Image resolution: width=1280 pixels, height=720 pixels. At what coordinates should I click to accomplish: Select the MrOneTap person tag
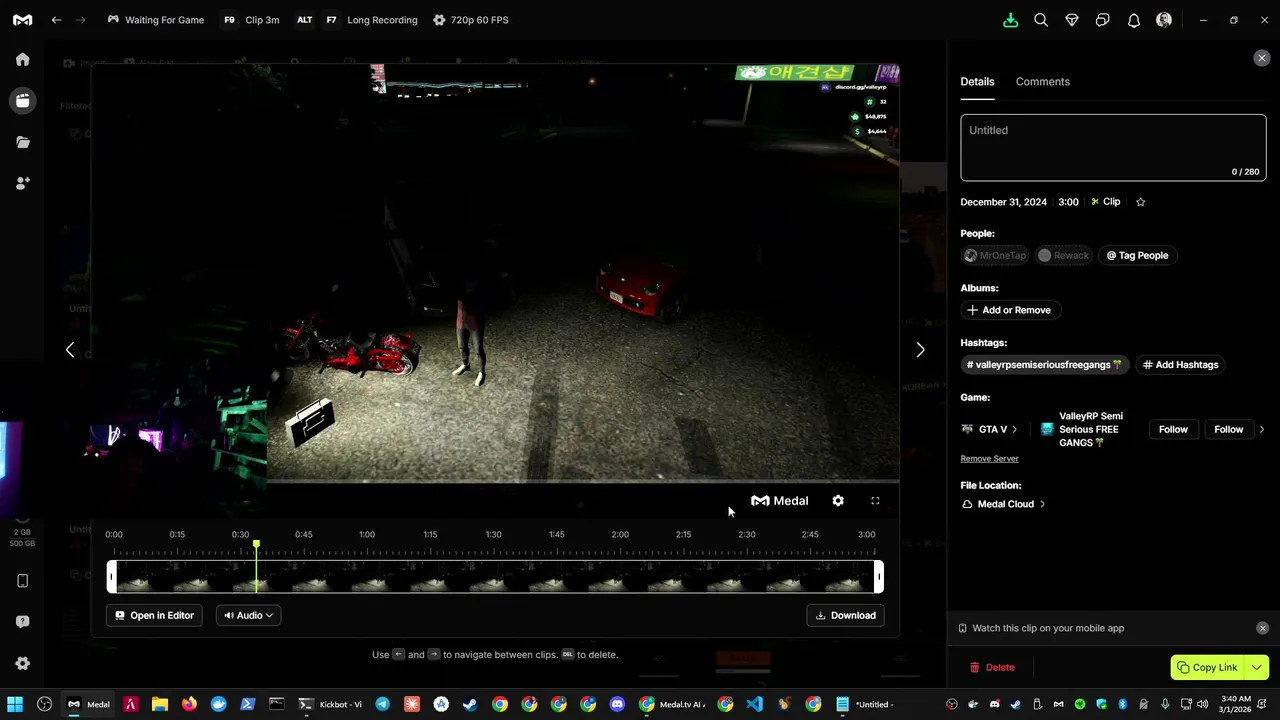(995, 255)
